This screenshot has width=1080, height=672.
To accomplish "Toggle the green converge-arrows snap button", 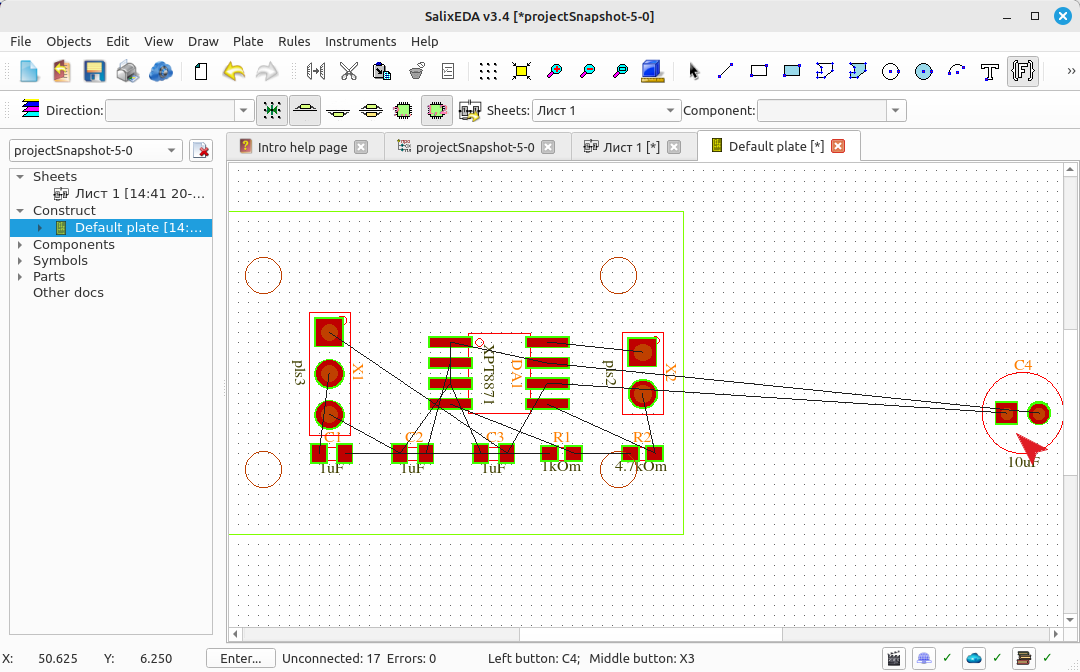I will (x=272, y=110).
